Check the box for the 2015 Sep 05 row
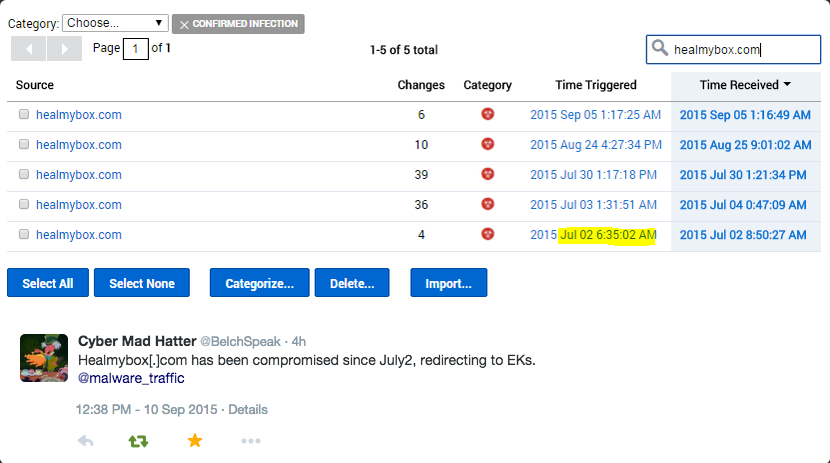Screen dimensions: 830x463 24,115
